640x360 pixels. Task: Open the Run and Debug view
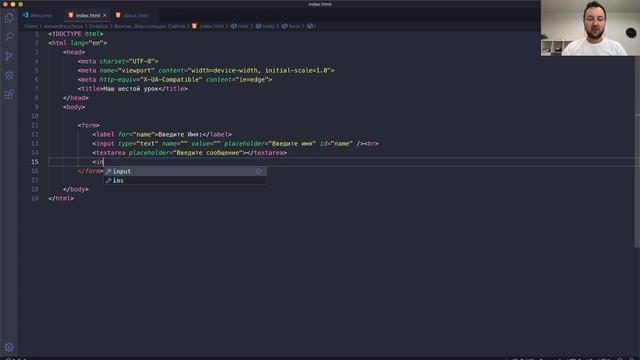(9, 75)
